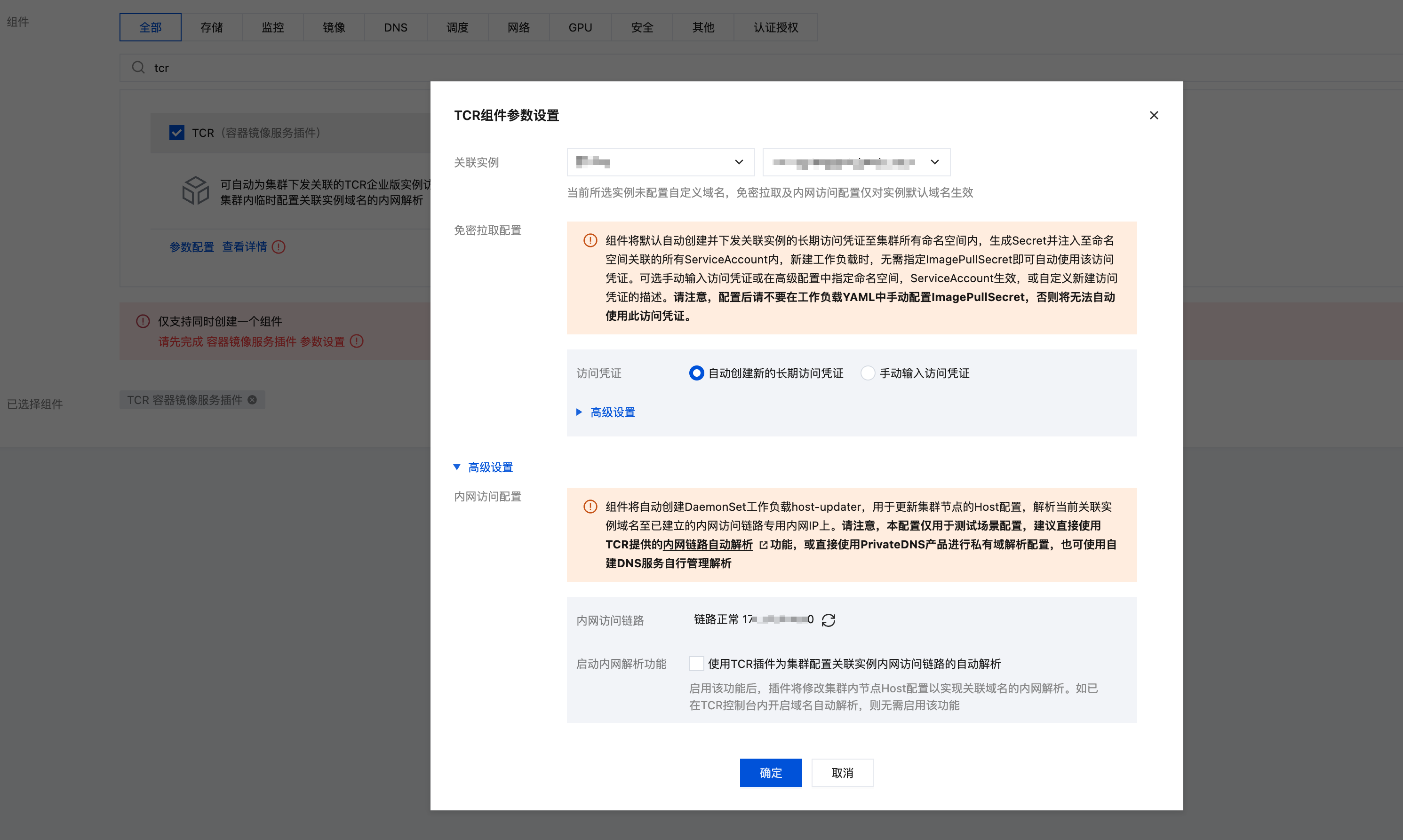Click the warning icon after 参数设置
This screenshot has width=1403, height=840.
pyautogui.click(x=357, y=341)
